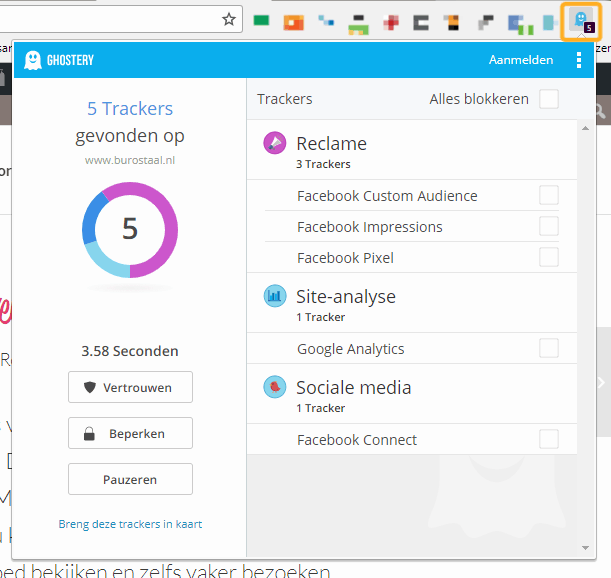The image size is (611, 578).
Task: Block Google Analytics tracker checkbox
Action: point(549,348)
